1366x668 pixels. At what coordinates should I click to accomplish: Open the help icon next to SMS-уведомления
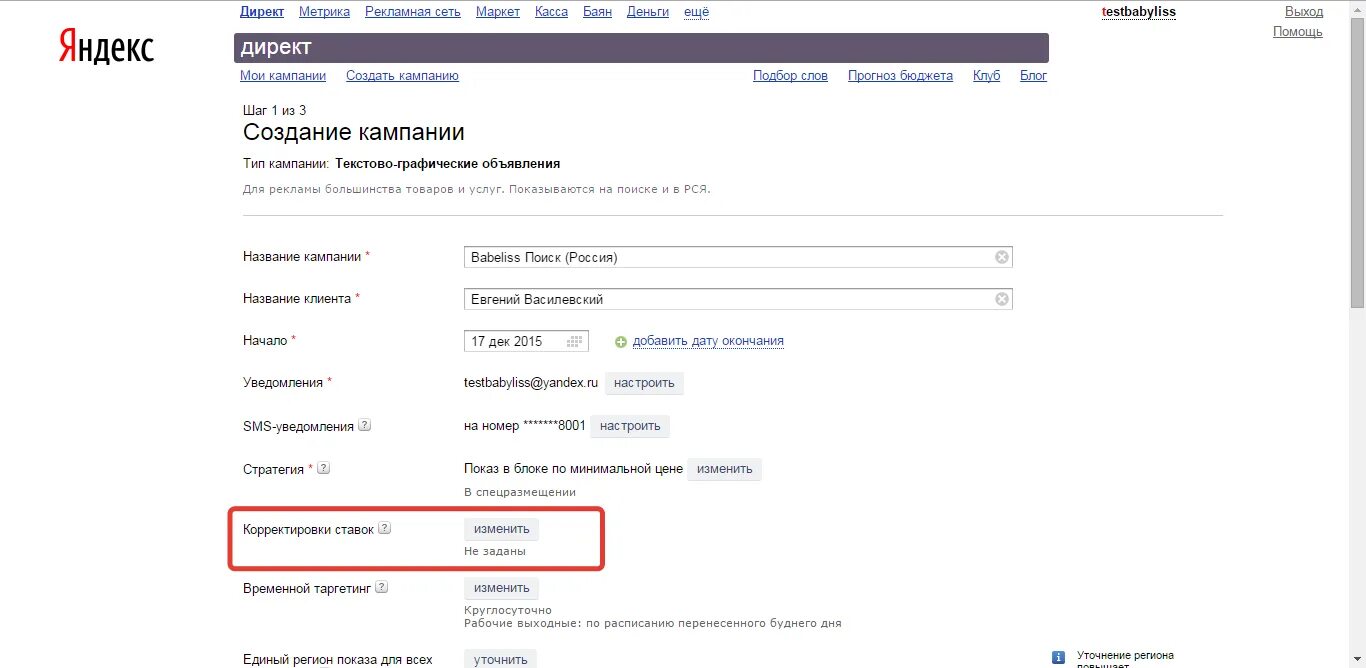(364, 425)
